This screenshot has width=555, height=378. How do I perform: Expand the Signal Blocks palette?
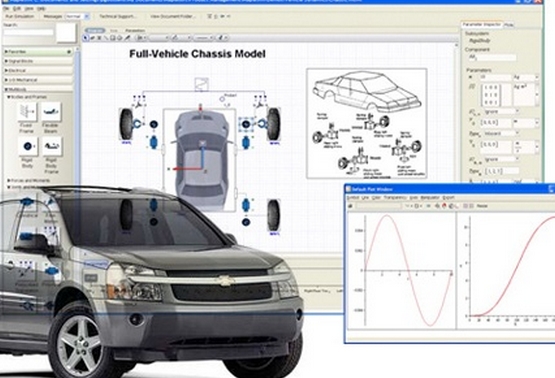pos(38,61)
